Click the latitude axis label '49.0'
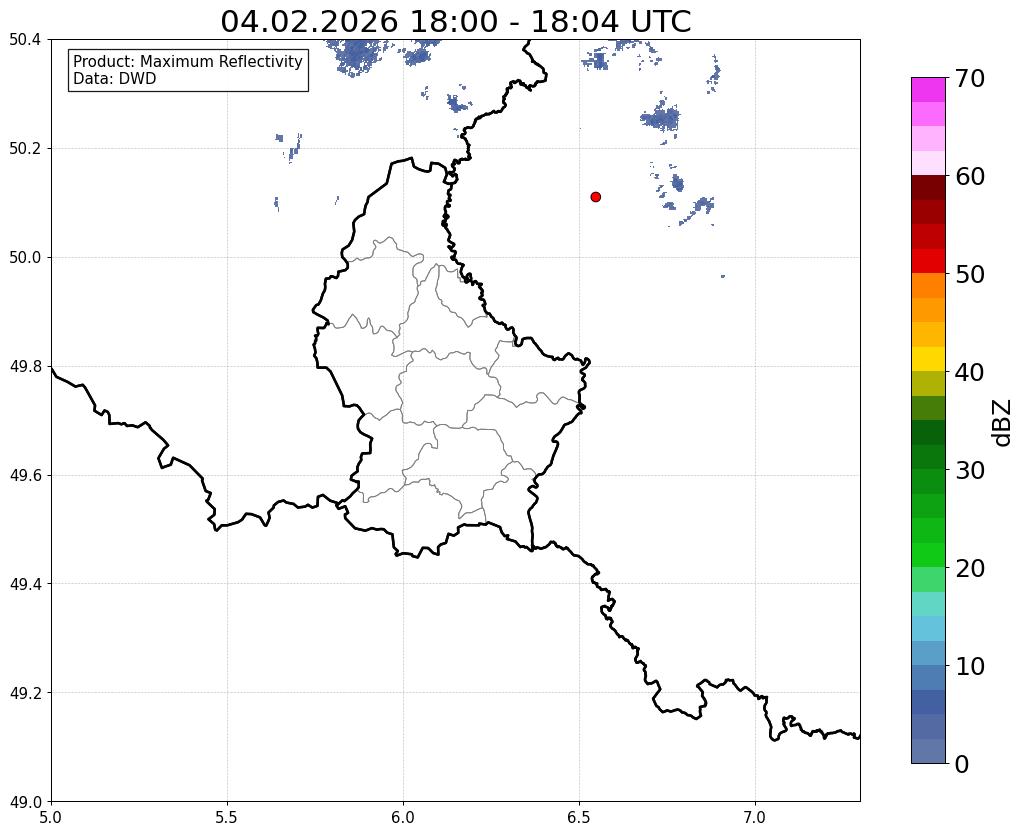 pyautogui.click(x=25, y=802)
